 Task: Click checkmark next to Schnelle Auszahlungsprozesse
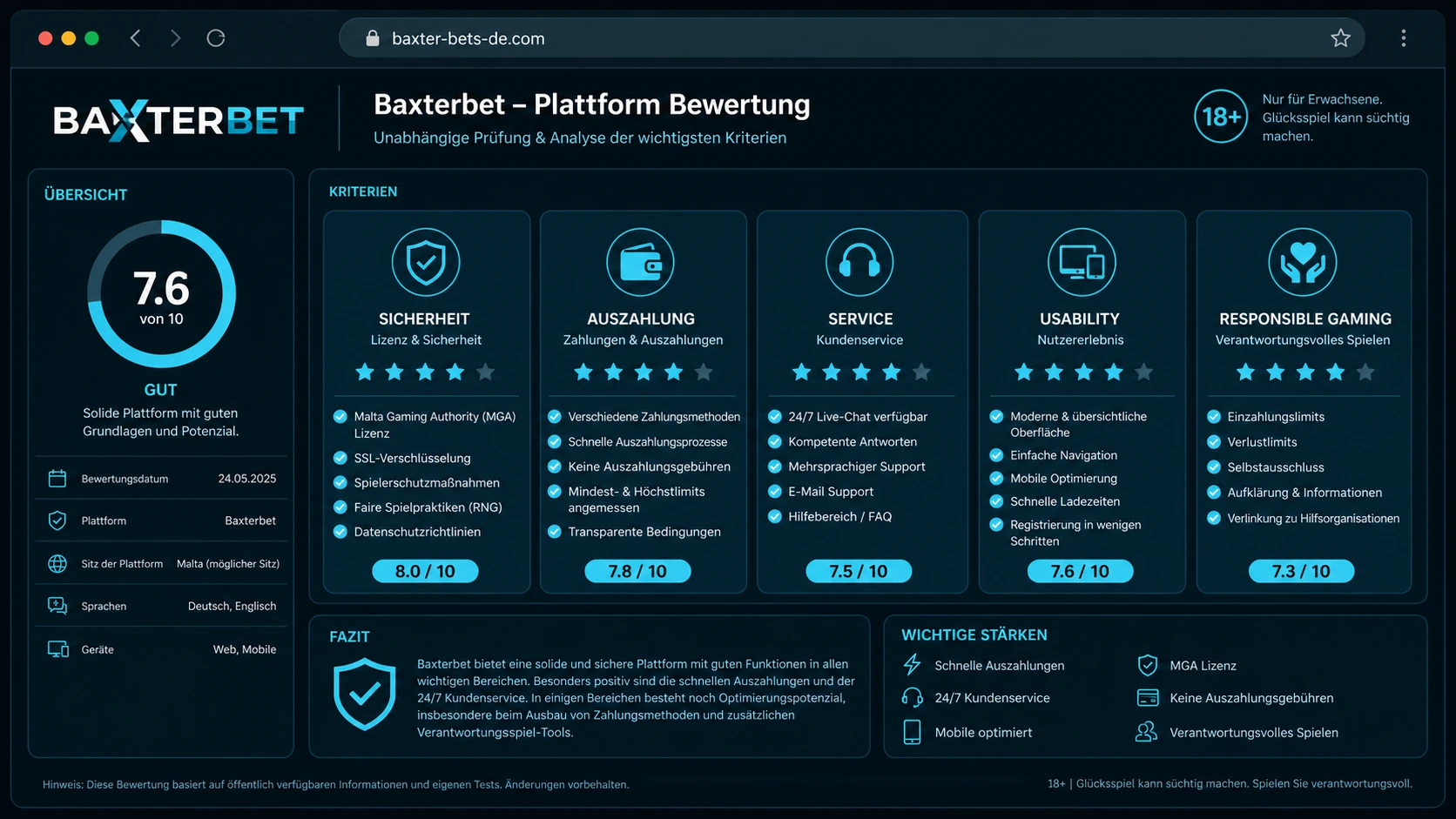tap(554, 442)
